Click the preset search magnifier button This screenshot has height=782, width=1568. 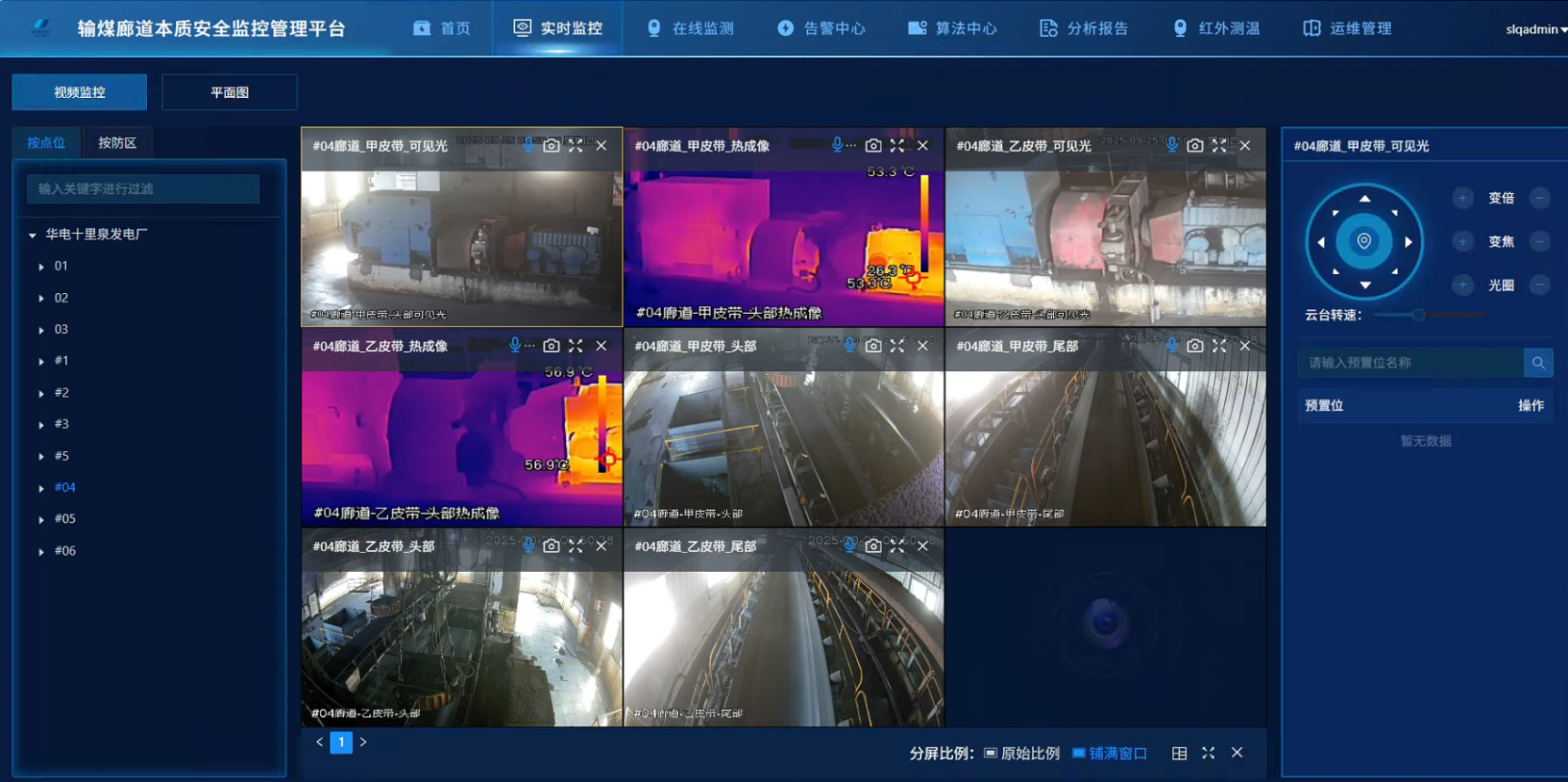[x=1538, y=363]
